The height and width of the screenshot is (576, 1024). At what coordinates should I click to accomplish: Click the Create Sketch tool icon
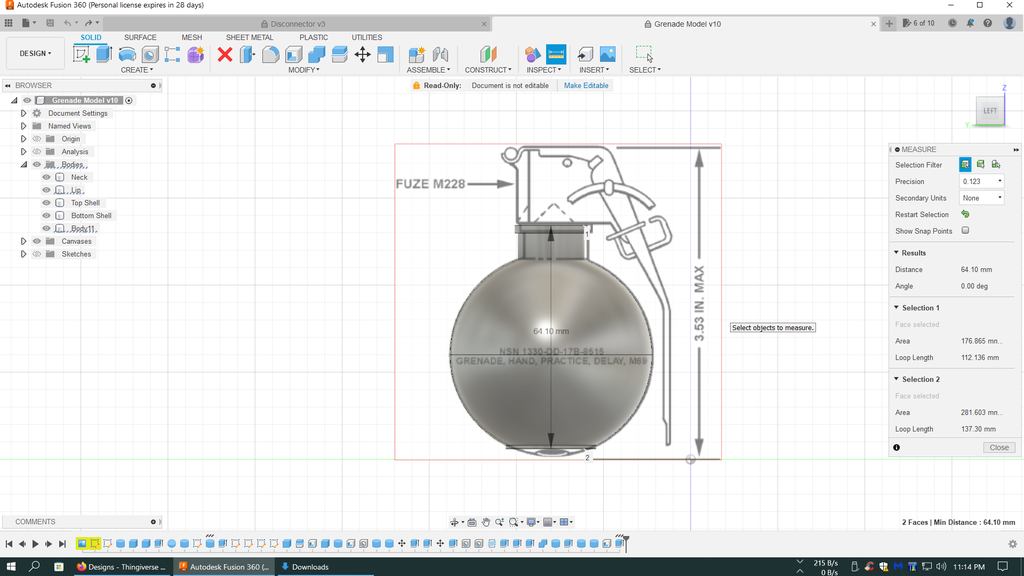(x=82, y=54)
